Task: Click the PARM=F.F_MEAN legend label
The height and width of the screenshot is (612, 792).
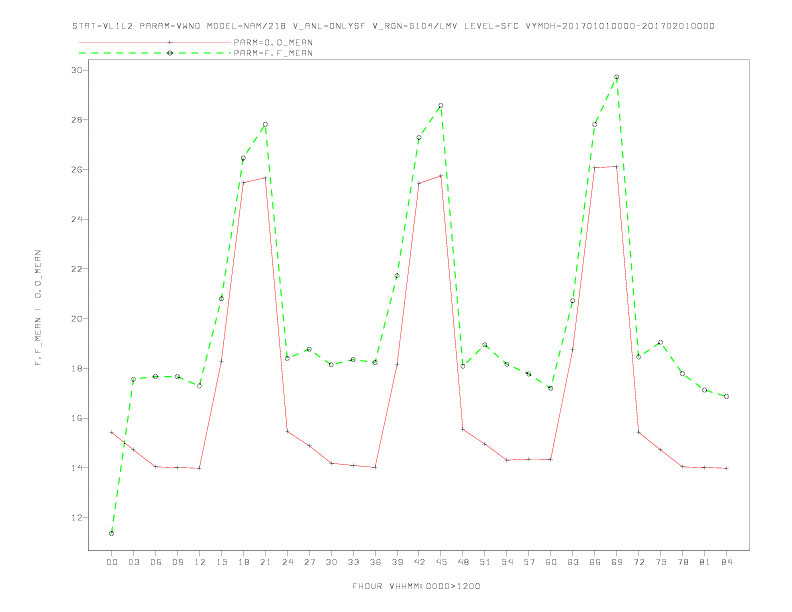Action: pos(273,53)
